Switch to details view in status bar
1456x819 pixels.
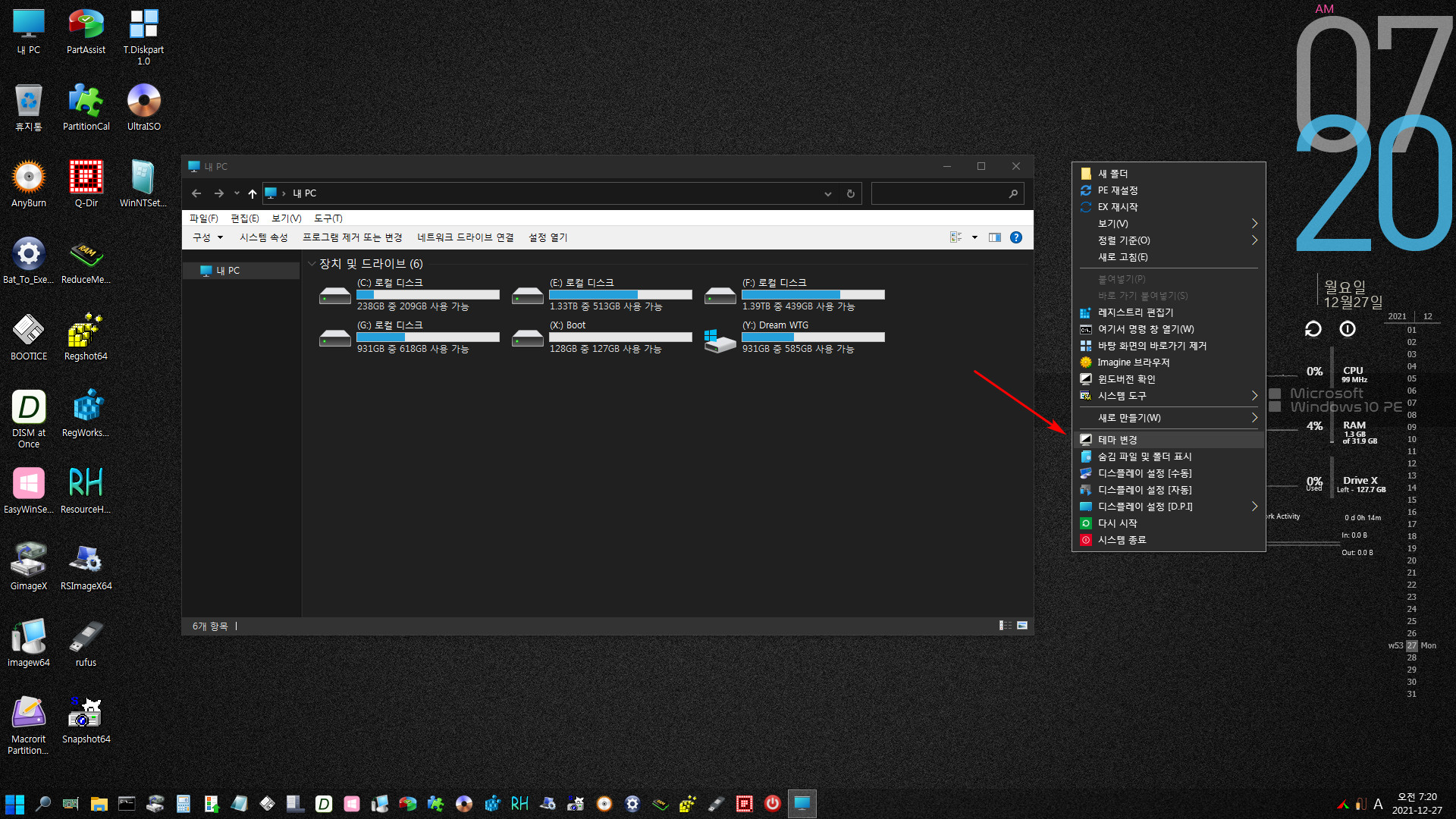1005,626
